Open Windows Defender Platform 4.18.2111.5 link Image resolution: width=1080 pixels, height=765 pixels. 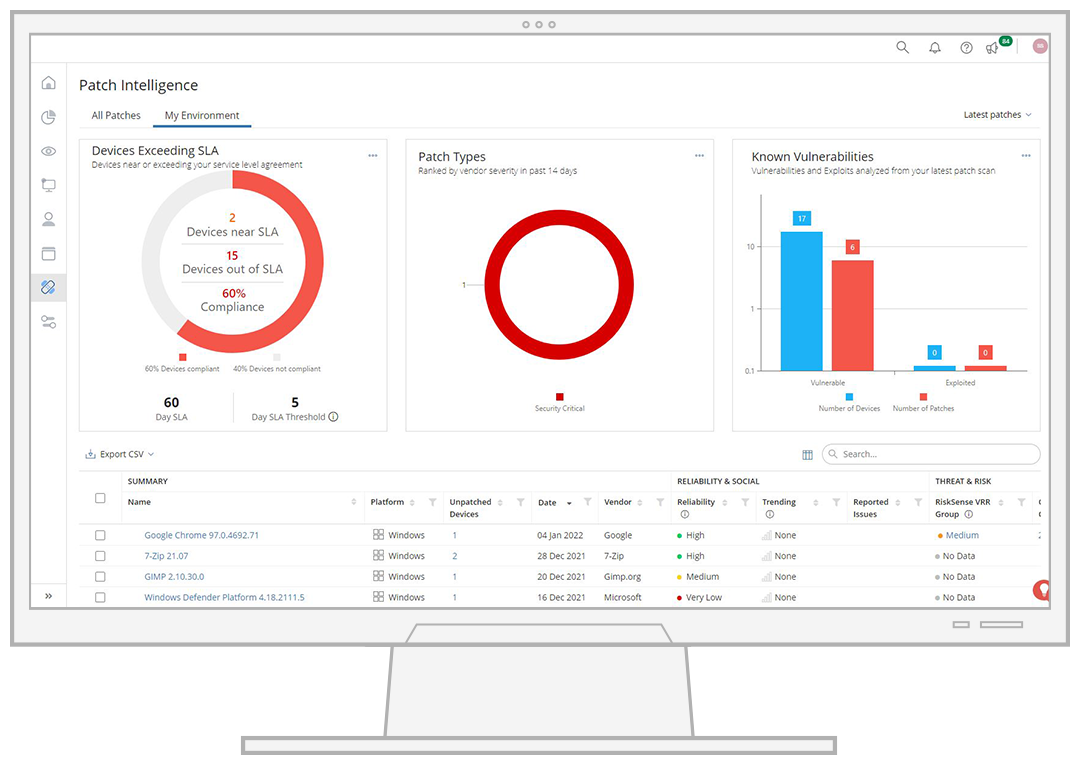coord(224,597)
